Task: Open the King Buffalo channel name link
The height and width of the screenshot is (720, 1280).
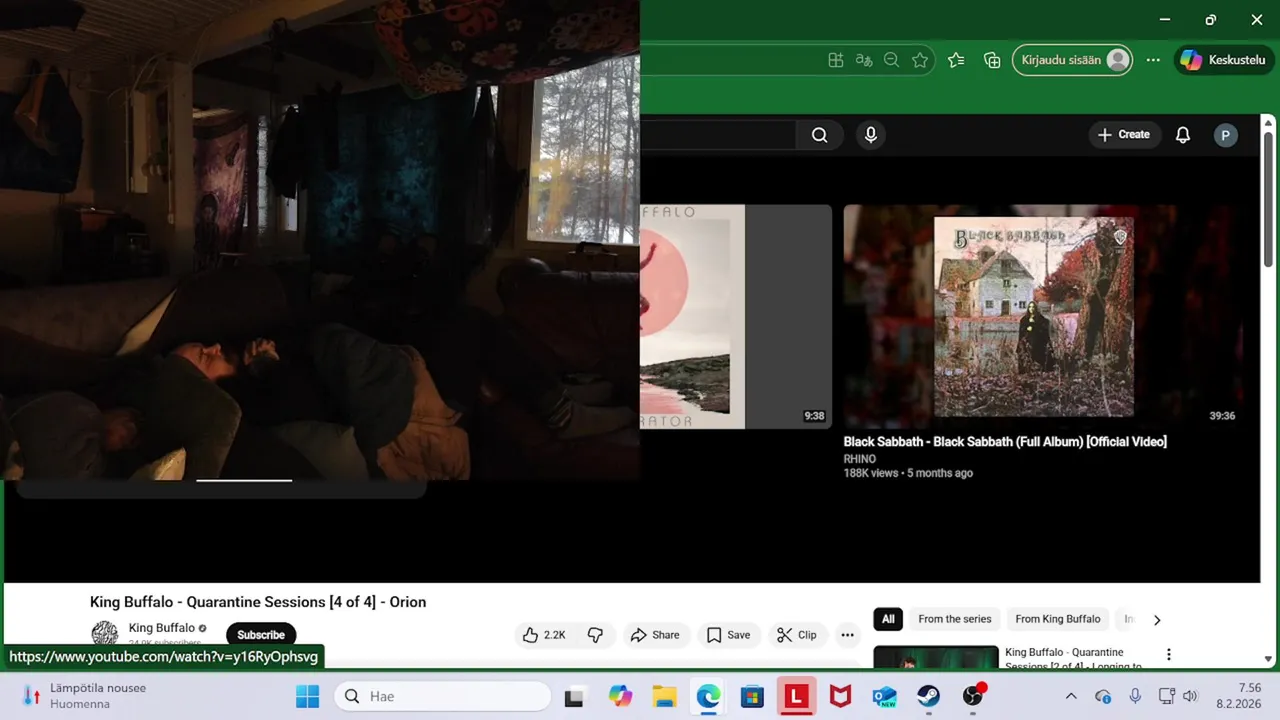Action: click(x=162, y=628)
